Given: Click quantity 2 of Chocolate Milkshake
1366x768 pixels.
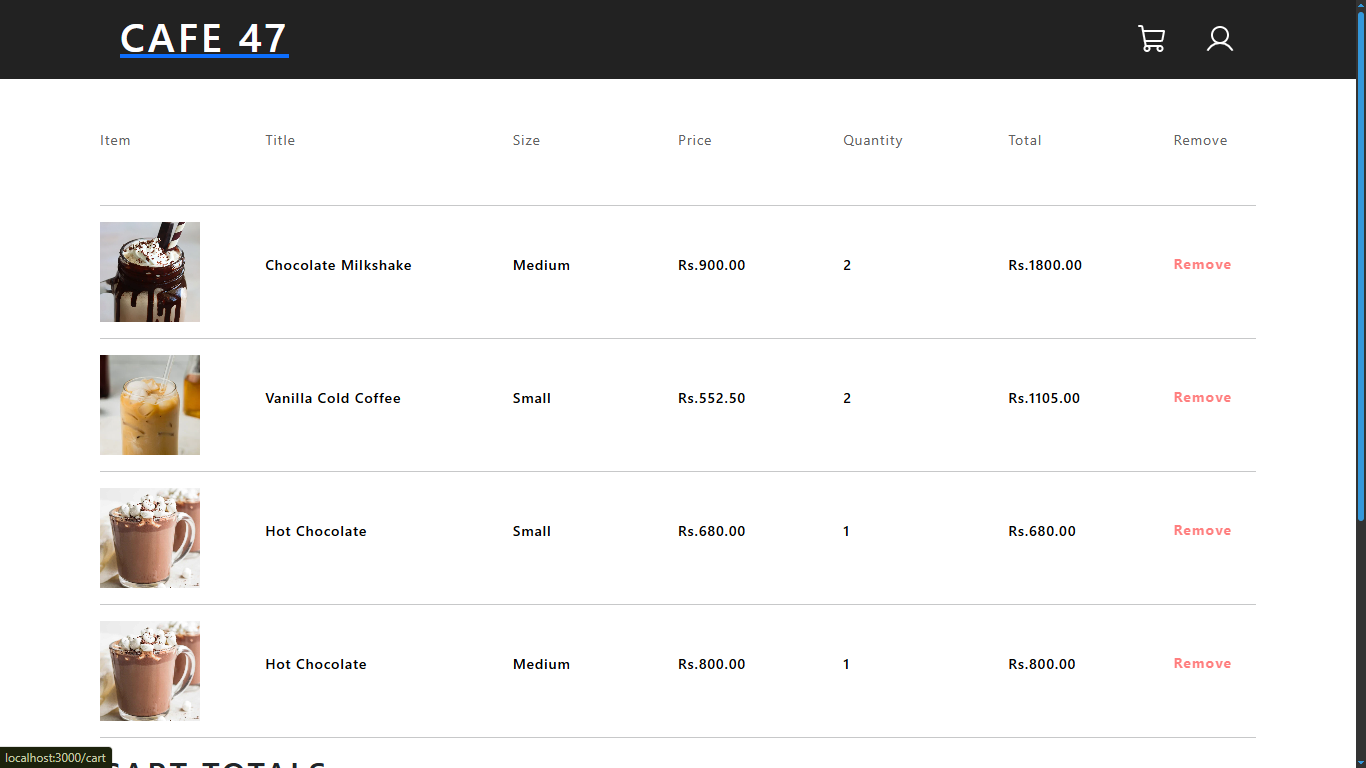Looking at the screenshot, I should (847, 265).
